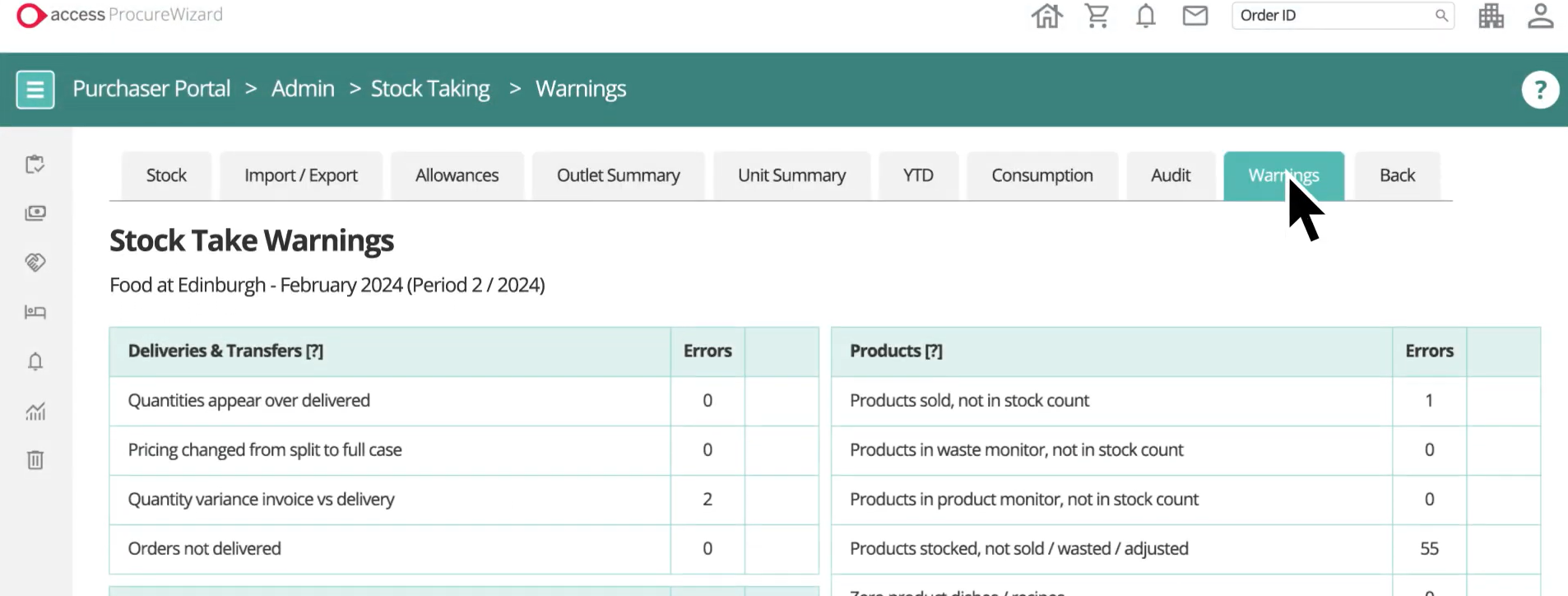Image resolution: width=1568 pixels, height=596 pixels.
Task: Open the shopping cart icon
Action: (x=1097, y=16)
